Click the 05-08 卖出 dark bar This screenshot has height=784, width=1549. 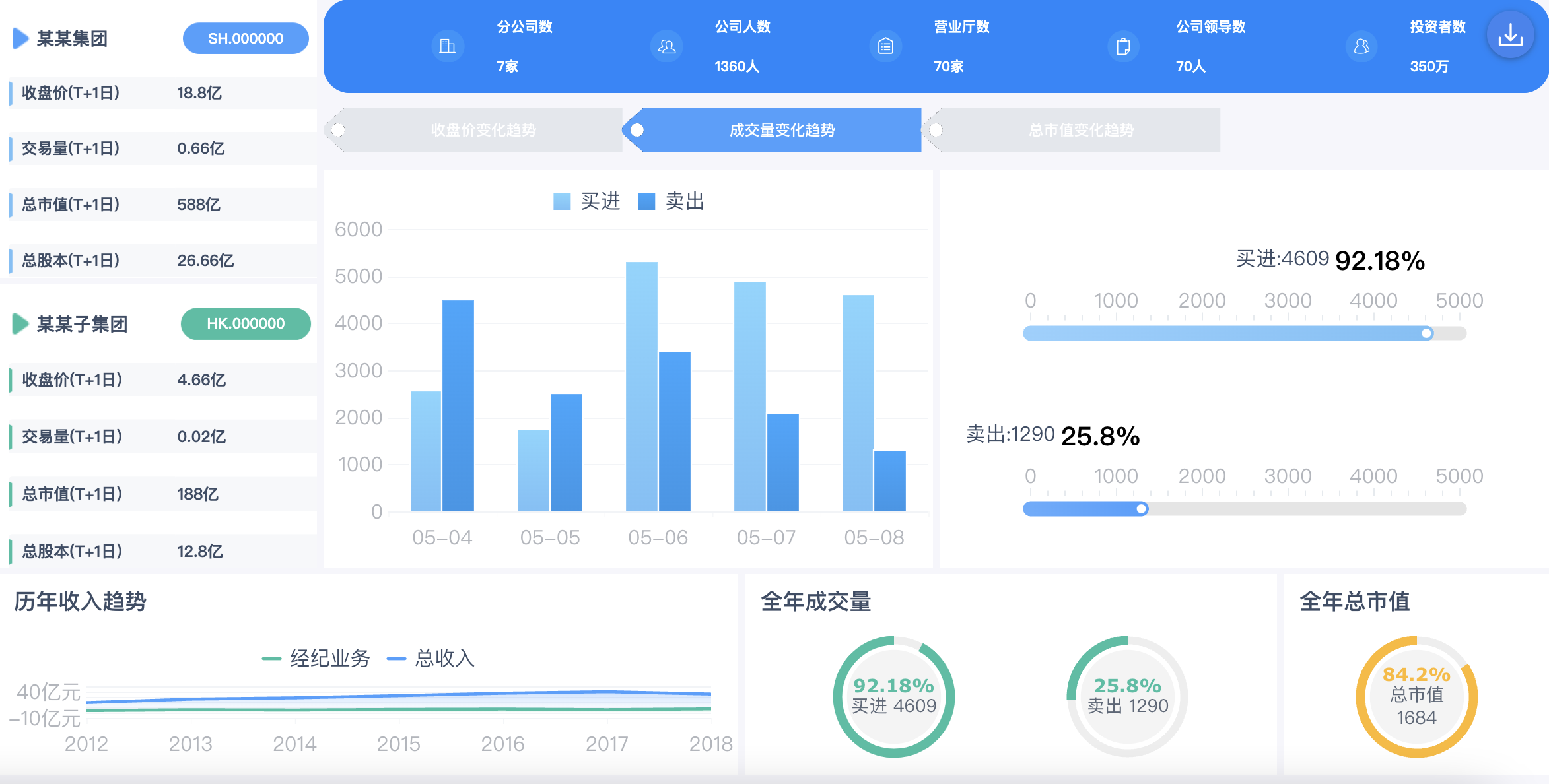point(890,481)
